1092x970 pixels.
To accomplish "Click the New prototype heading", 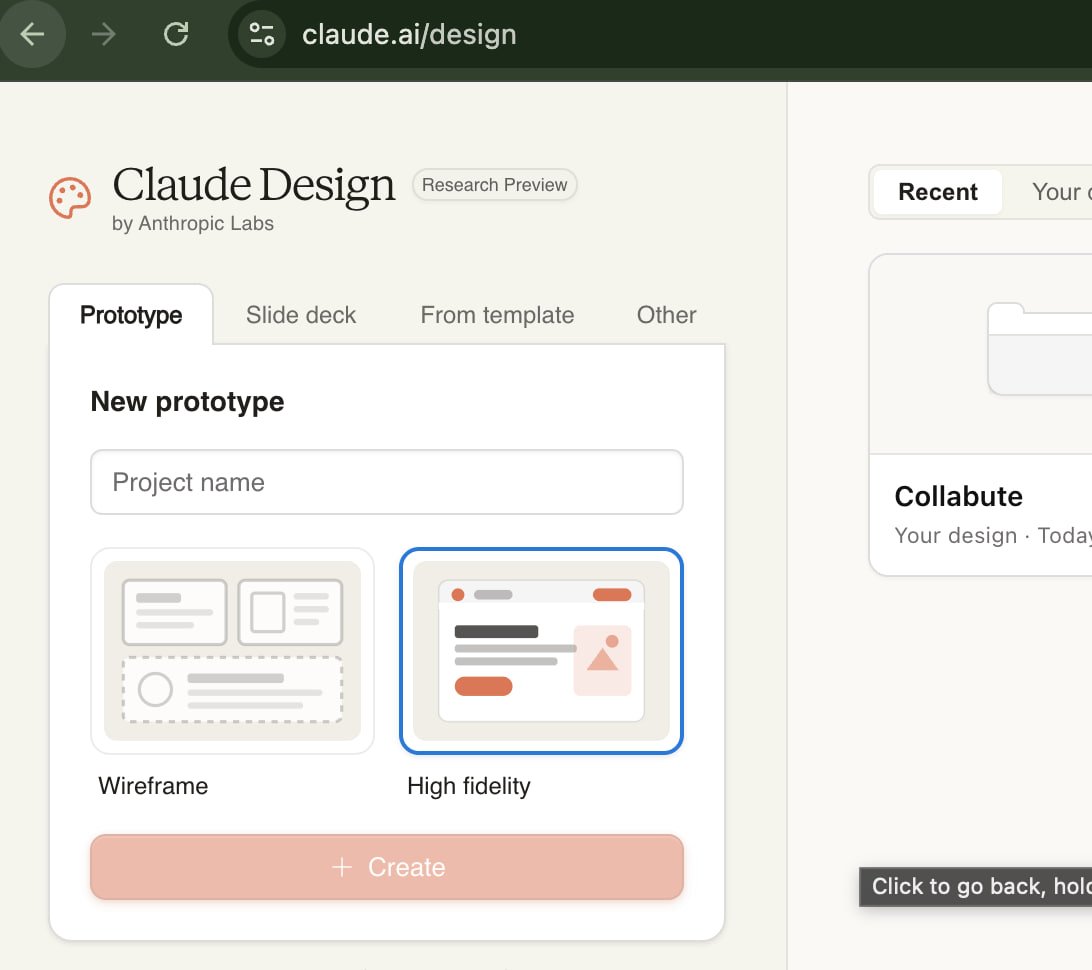I will (187, 402).
